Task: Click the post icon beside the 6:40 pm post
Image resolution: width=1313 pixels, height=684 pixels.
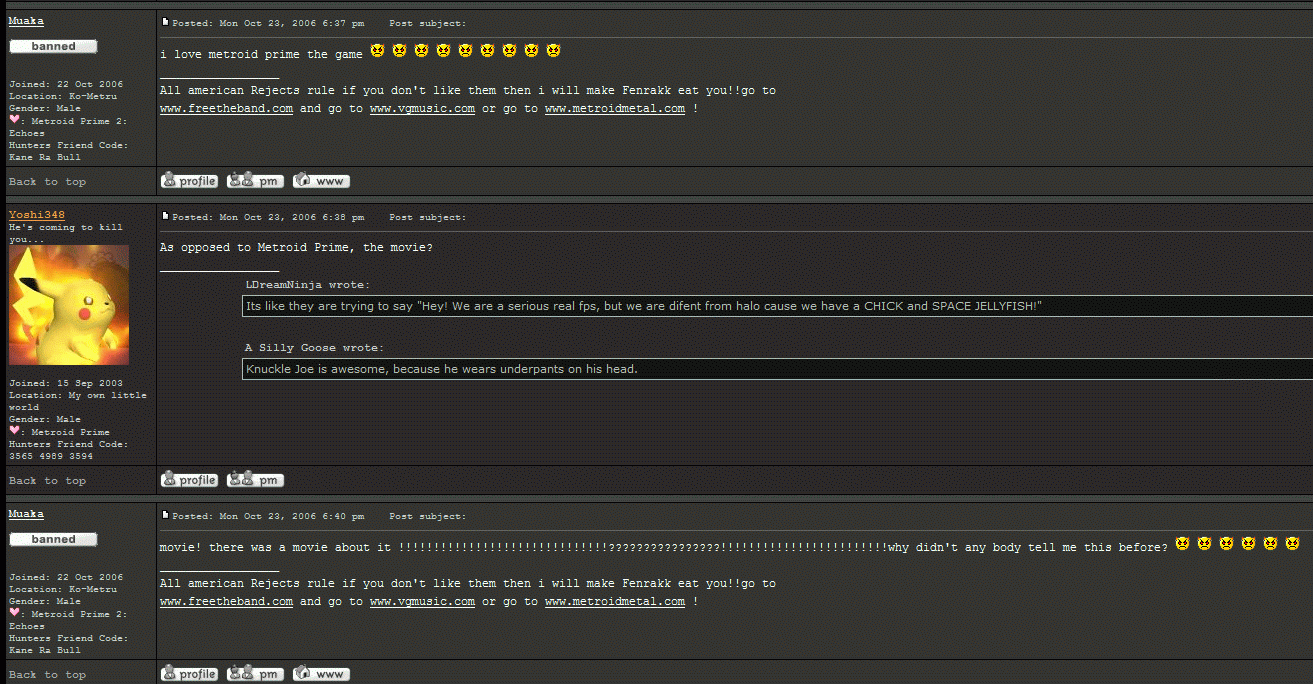Action: tap(165, 516)
